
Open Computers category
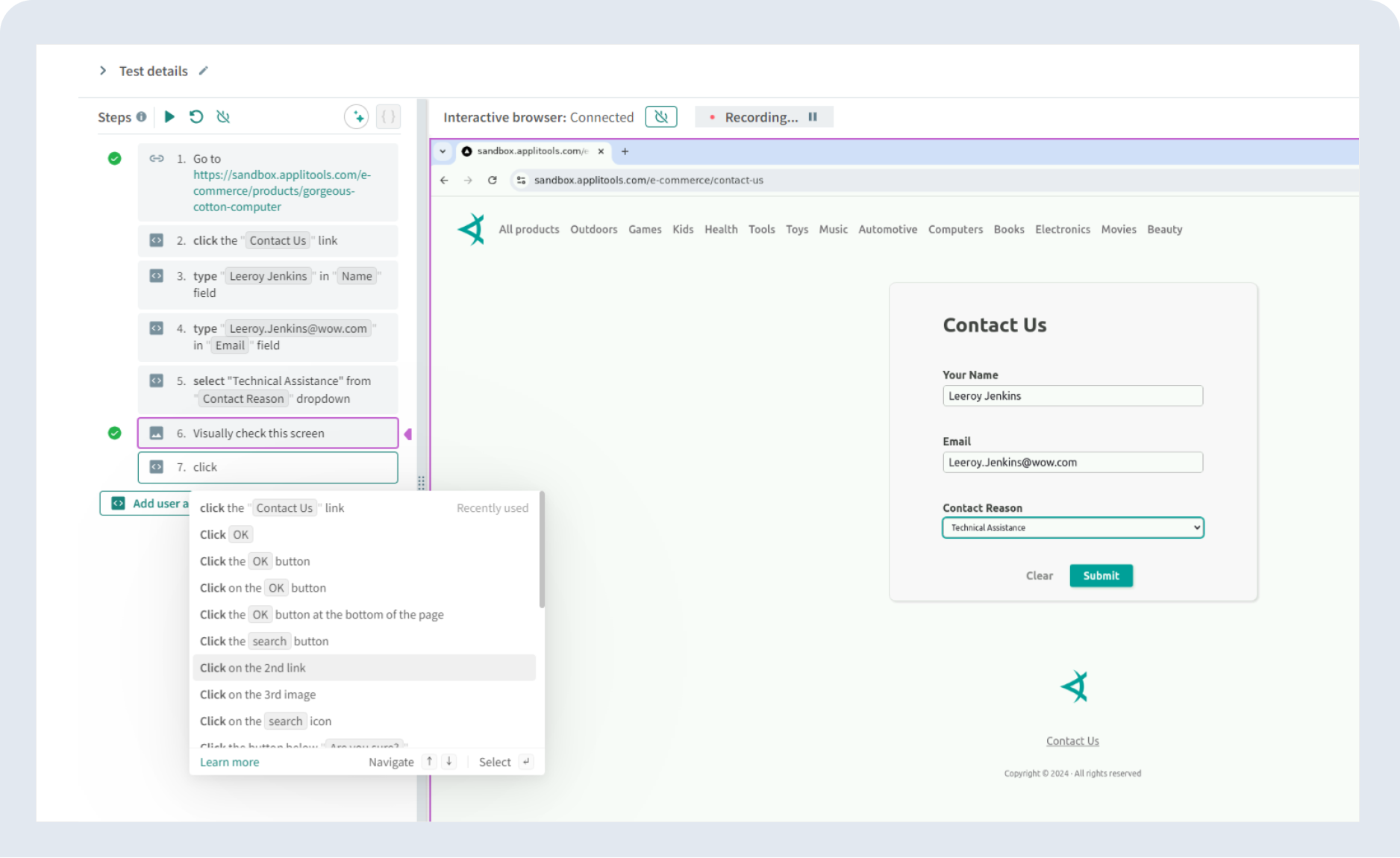955,230
